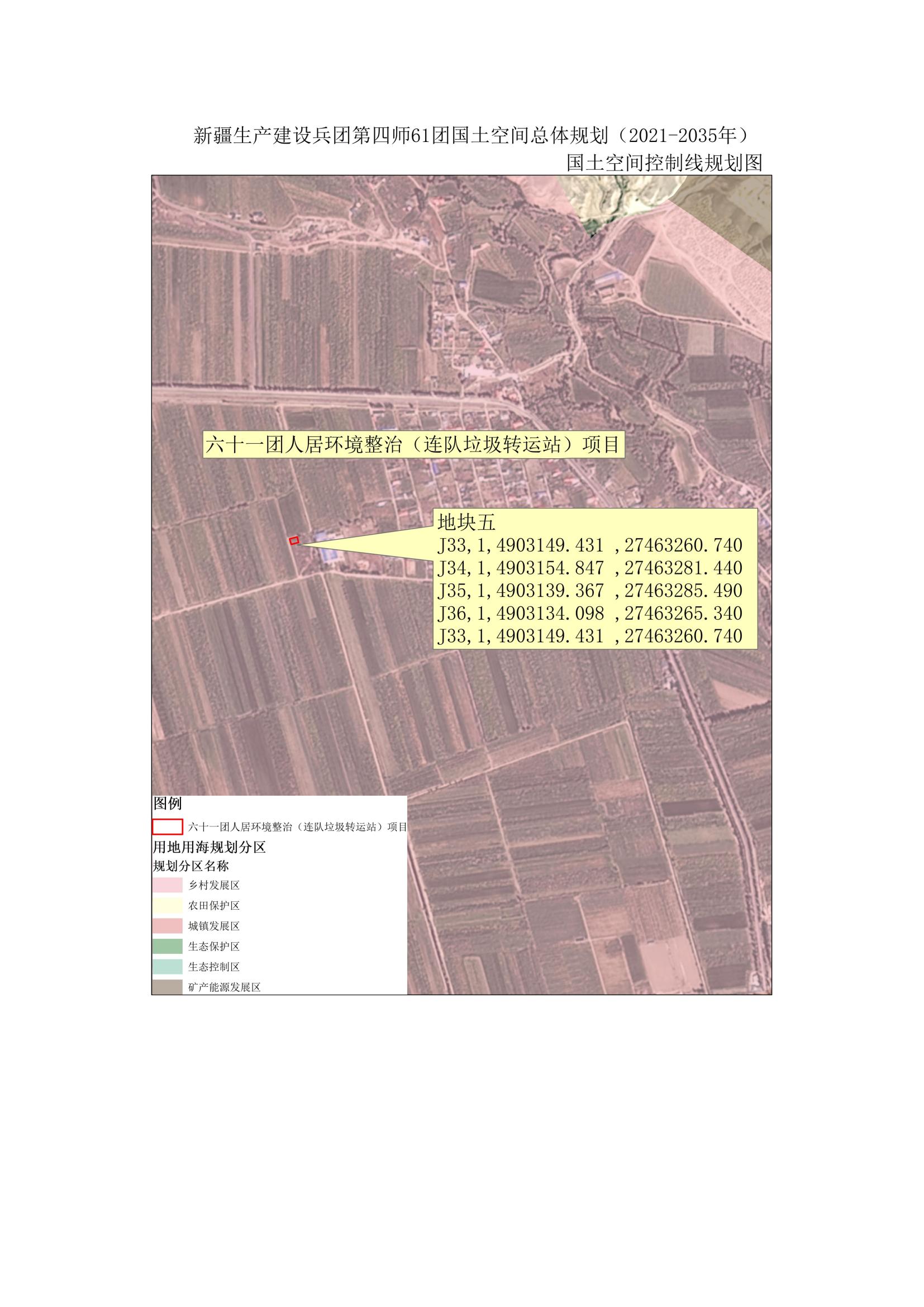Click the 国土空间控制线规划图 subtitle text
The image size is (924, 1307).
(x=664, y=163)
